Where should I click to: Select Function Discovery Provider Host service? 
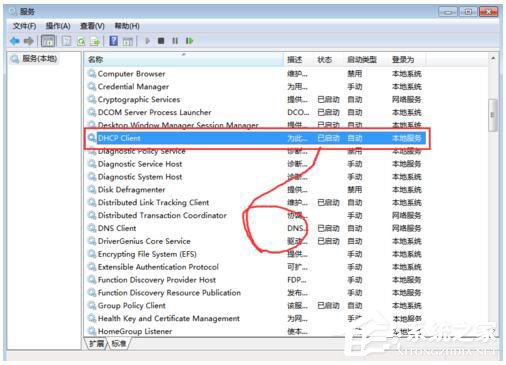click(x=255, y=280)
